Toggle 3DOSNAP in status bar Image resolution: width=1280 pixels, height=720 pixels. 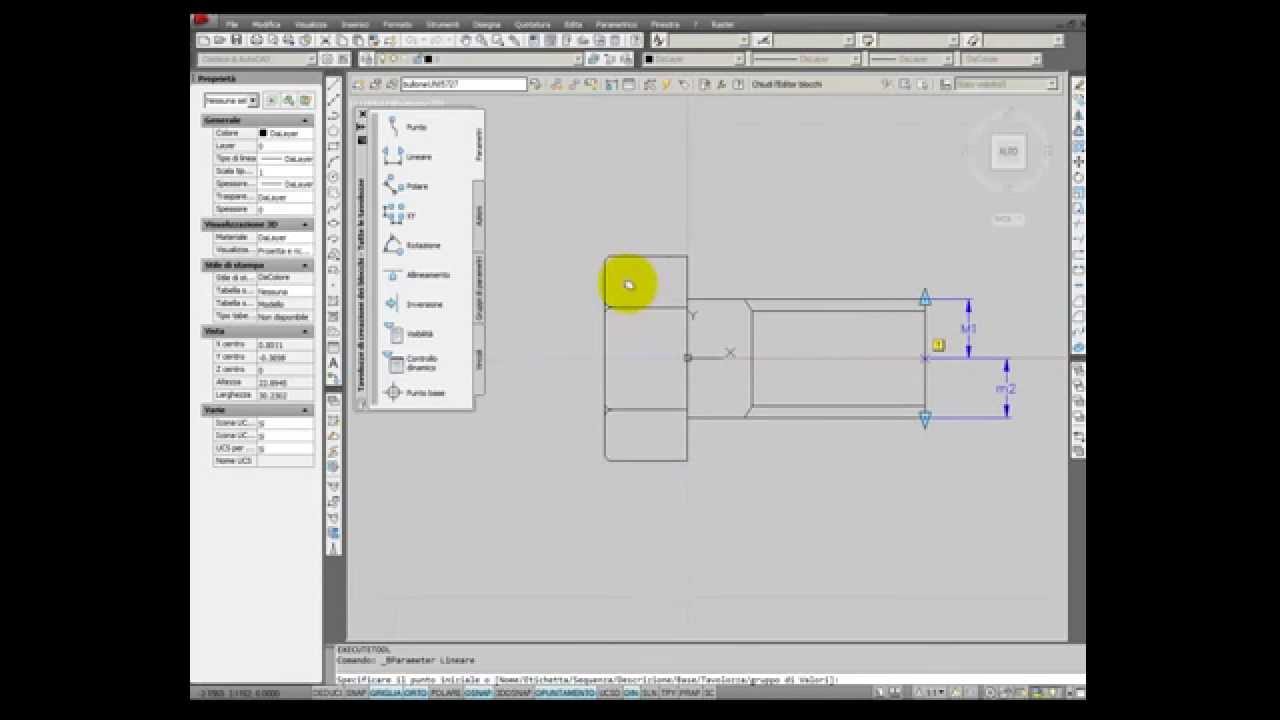(x=513, y=692)
